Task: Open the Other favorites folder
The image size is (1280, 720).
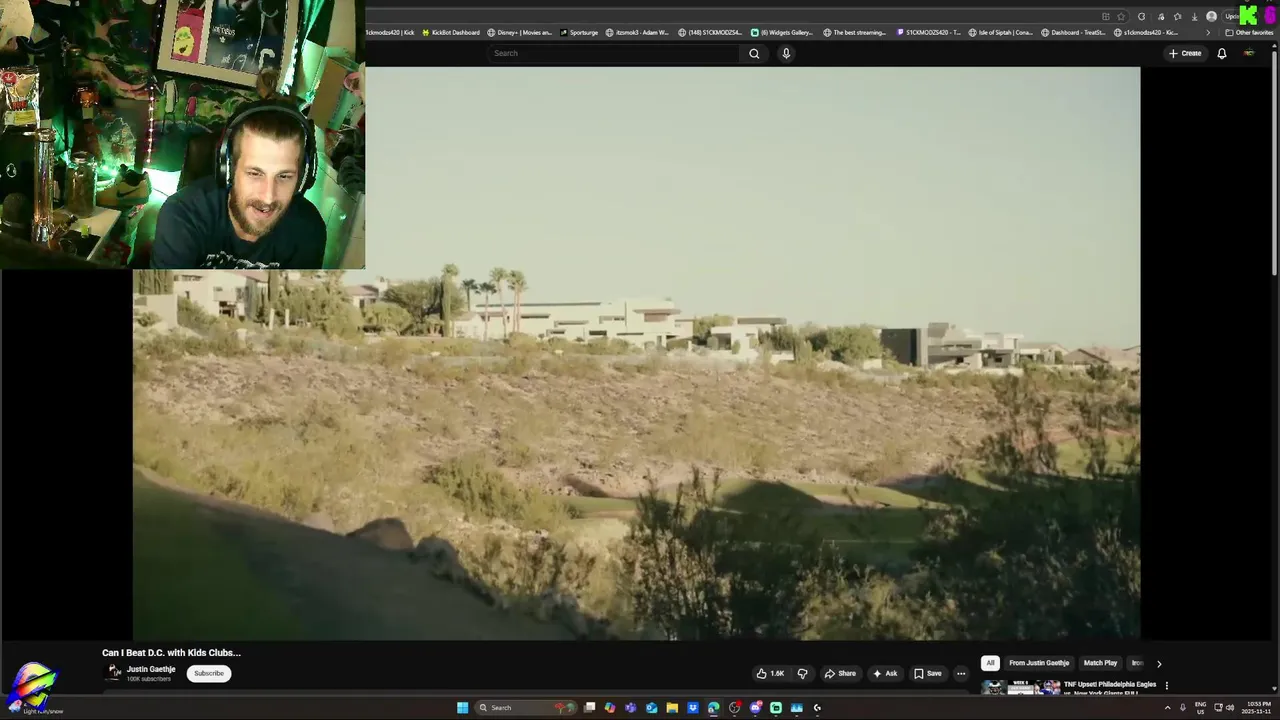Action: [x=1249, y=32]
